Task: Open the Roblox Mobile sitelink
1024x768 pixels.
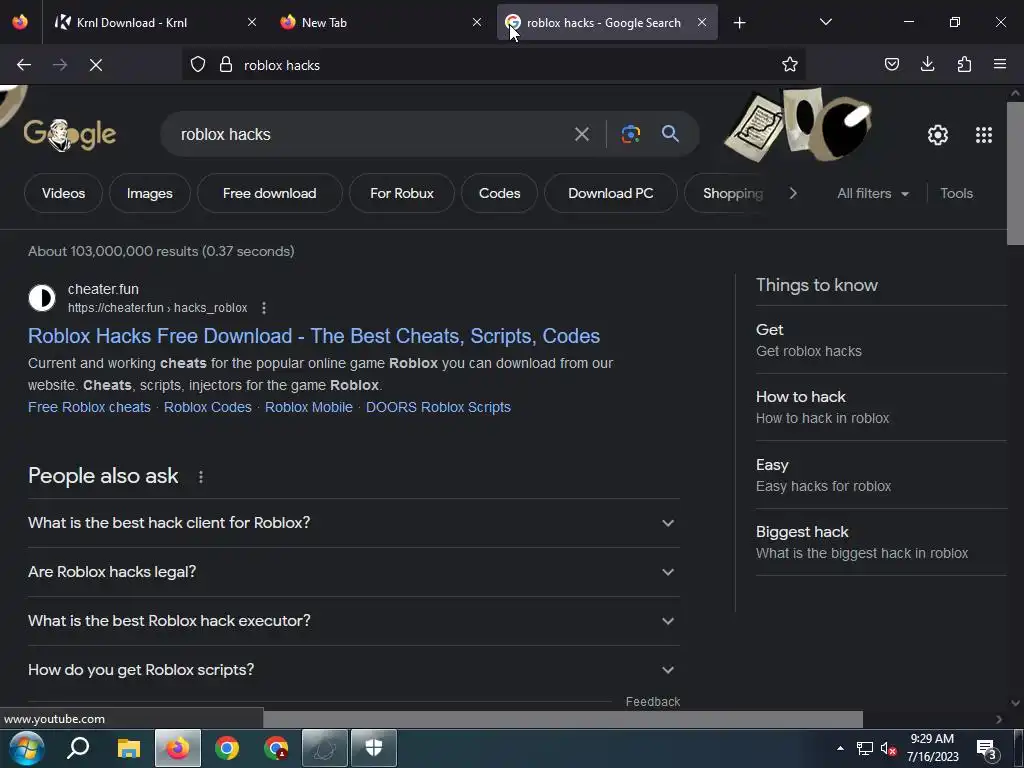Action: [308, 407]
